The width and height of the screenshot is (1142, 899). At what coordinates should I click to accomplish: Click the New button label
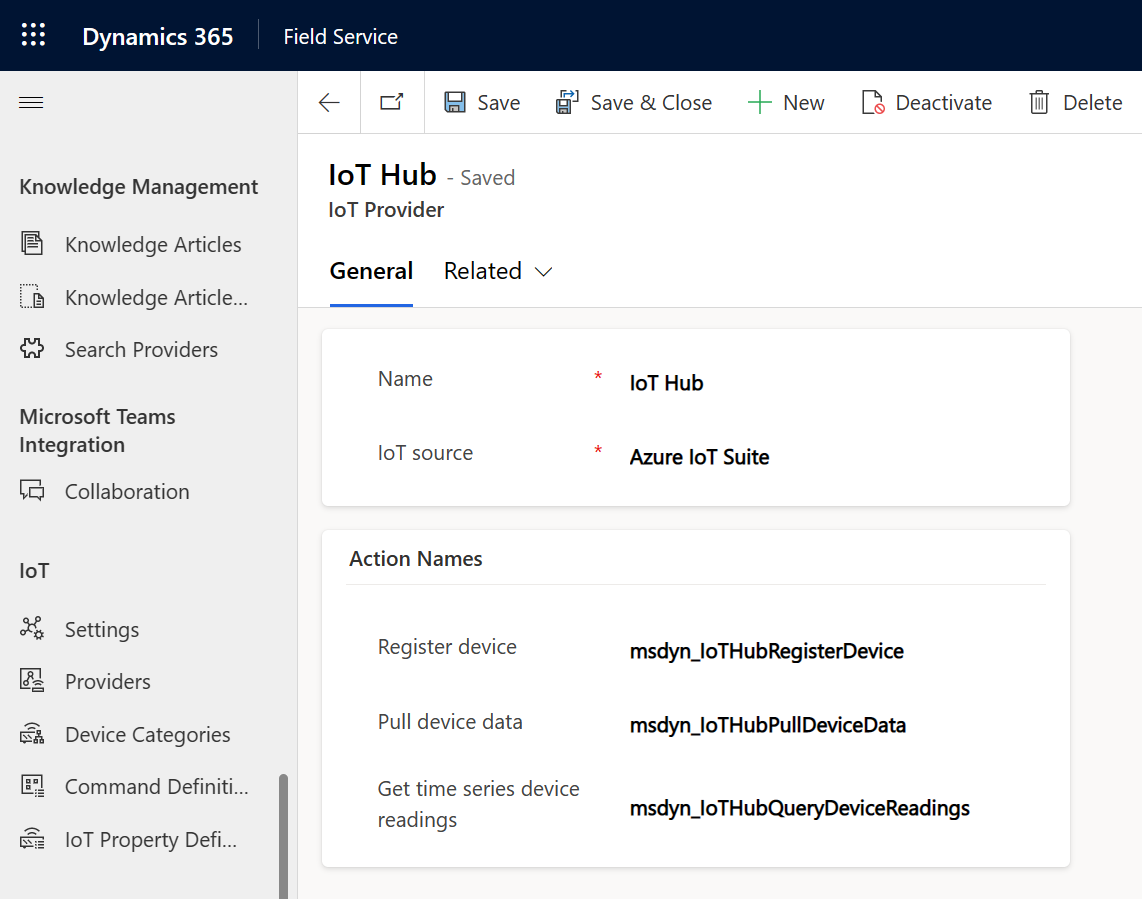[x=804, y=103]
